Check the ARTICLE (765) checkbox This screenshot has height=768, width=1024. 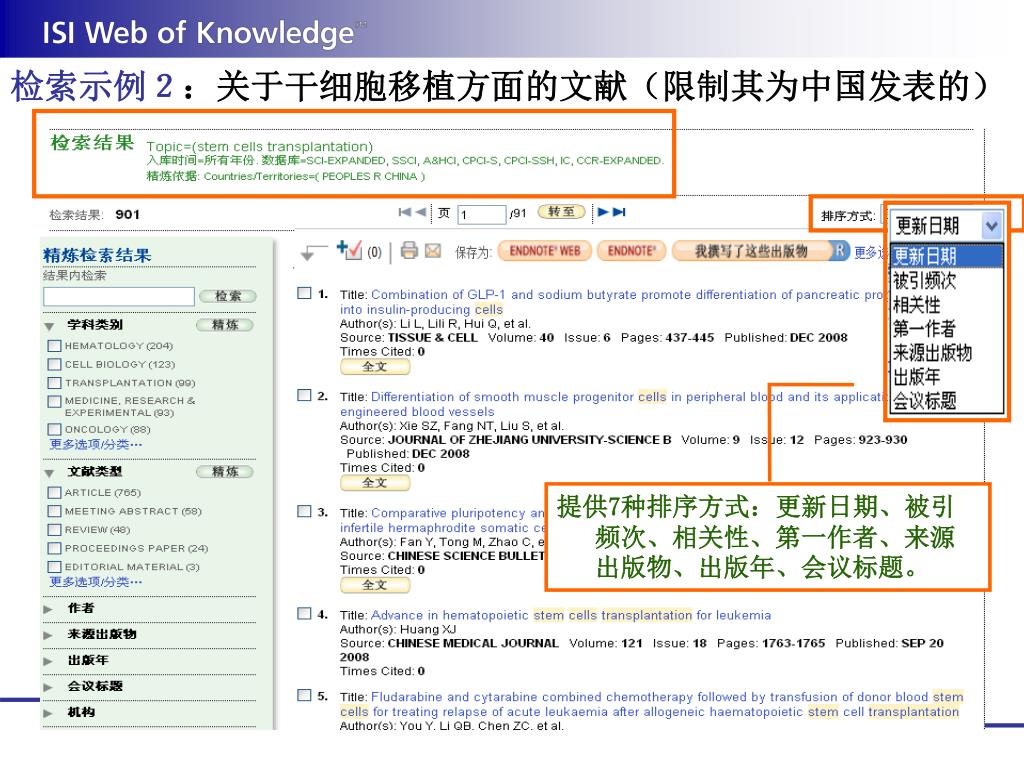(x=54, y=492)
